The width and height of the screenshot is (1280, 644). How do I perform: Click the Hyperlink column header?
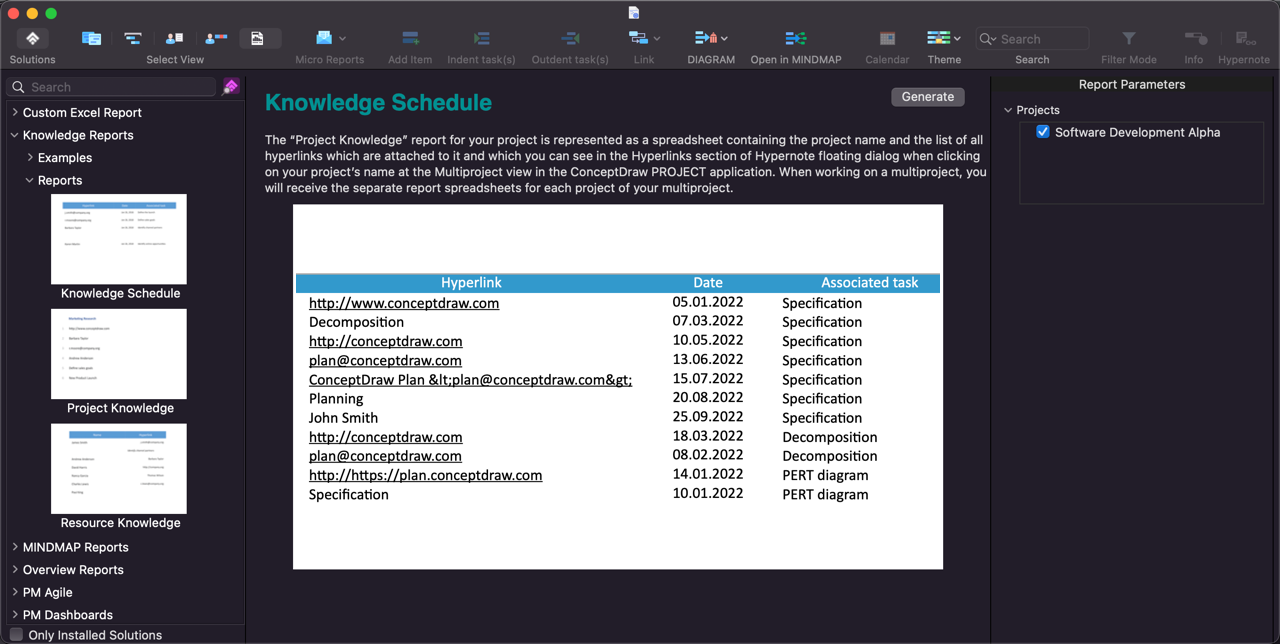click(471, 283)
